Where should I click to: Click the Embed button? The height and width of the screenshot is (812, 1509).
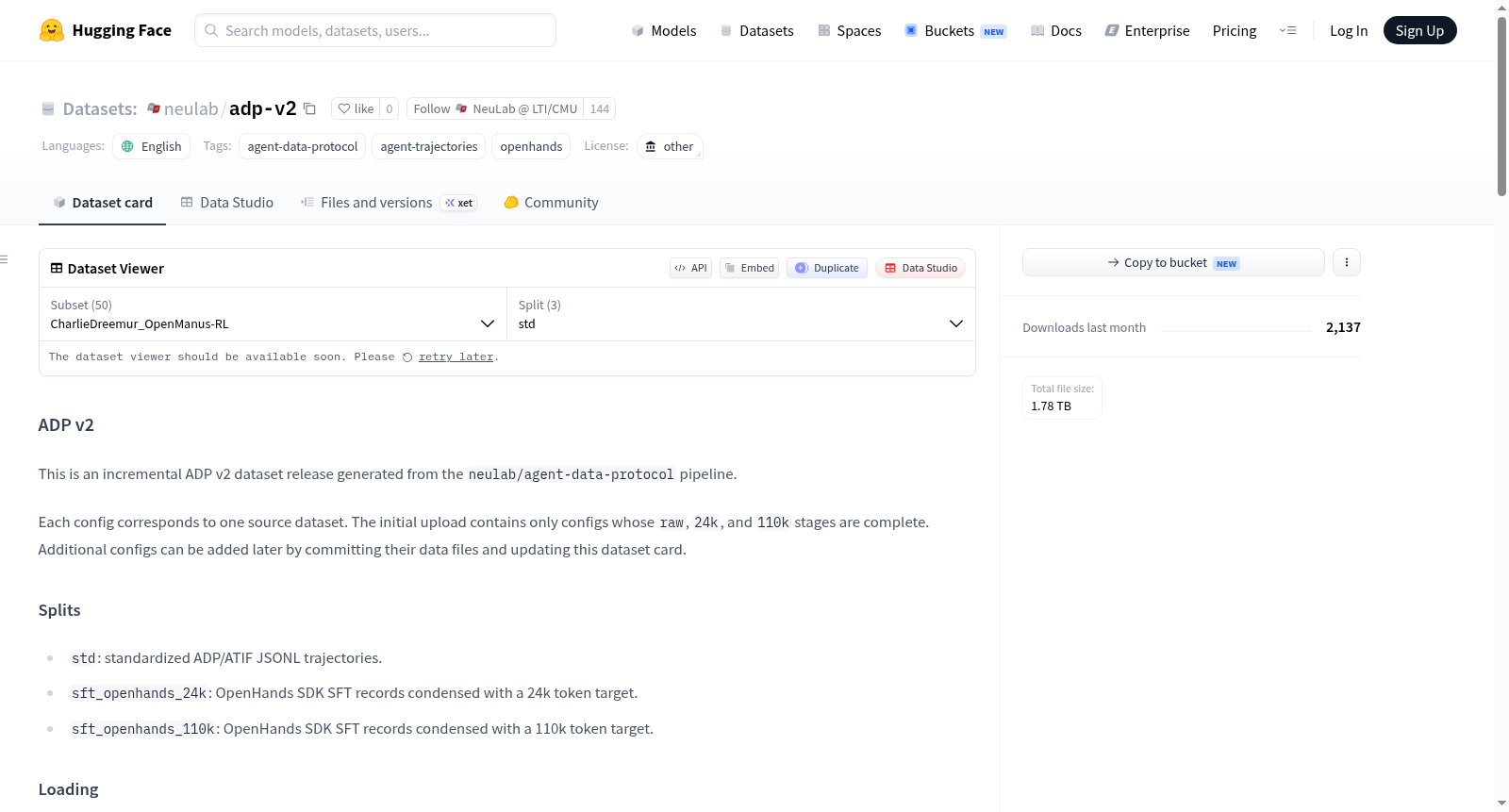click(x=749, y=268)
